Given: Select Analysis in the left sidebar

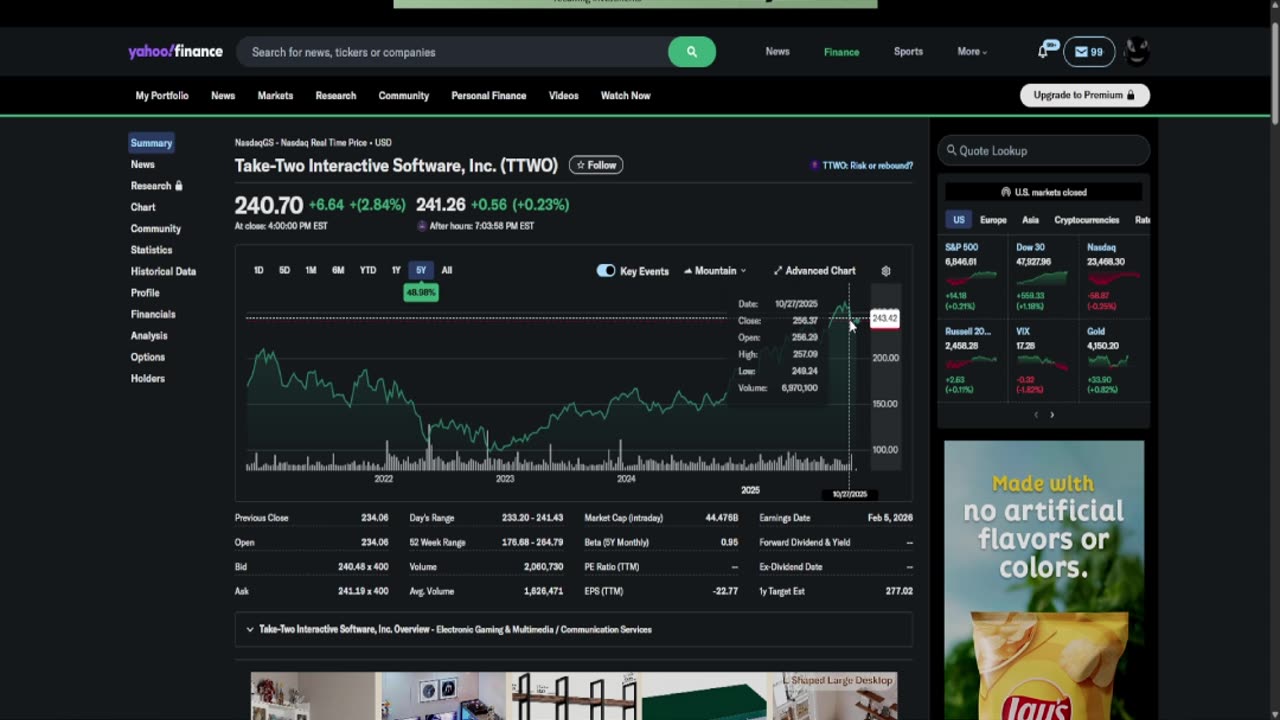Looking at the screenshot, I should tap(149, 336).
